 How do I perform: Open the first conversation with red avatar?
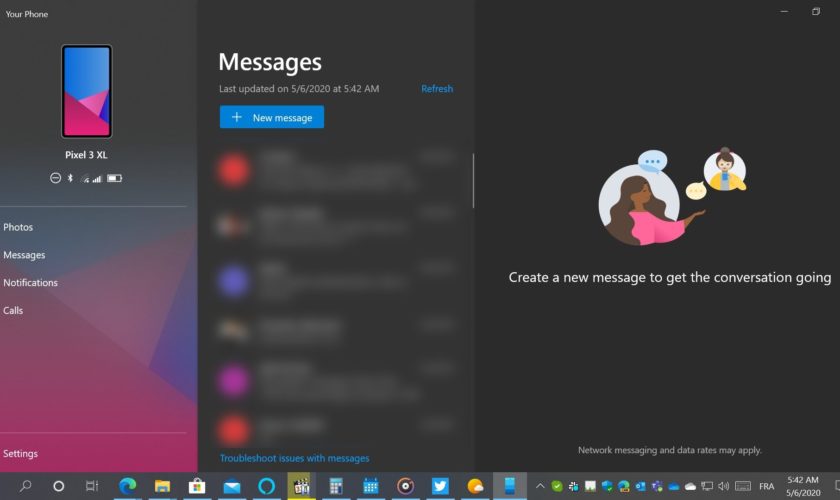(320, 170)
